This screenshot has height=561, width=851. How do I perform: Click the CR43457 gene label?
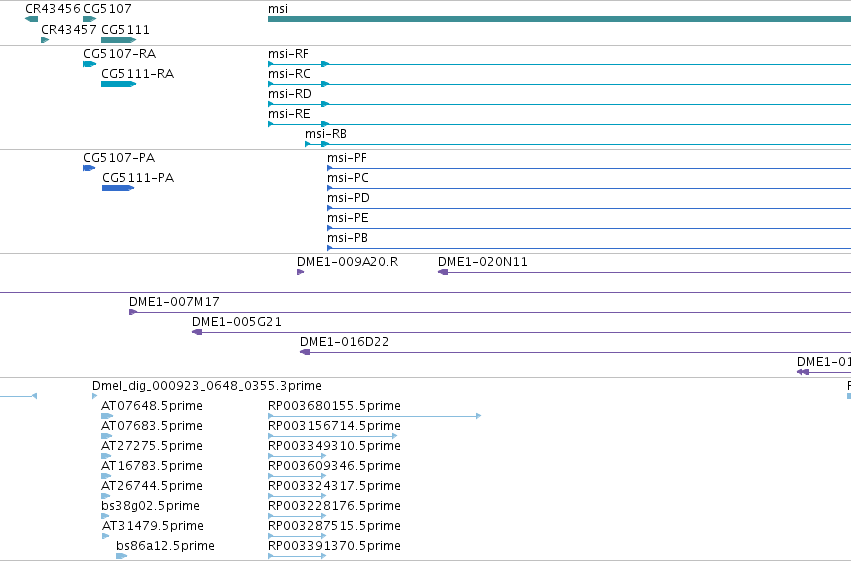point(69,29)
